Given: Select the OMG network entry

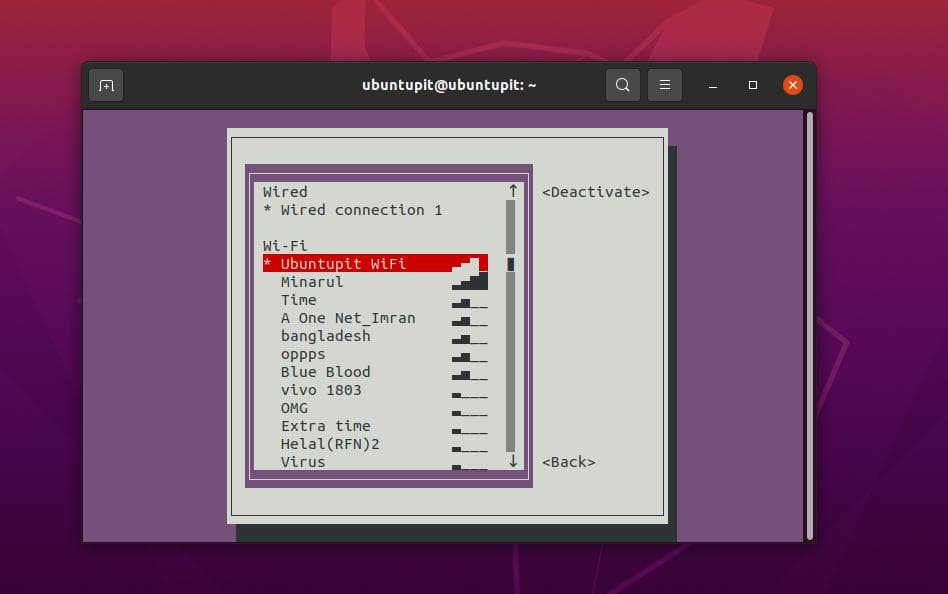Looking at the screenshot, I should [293, 407].
